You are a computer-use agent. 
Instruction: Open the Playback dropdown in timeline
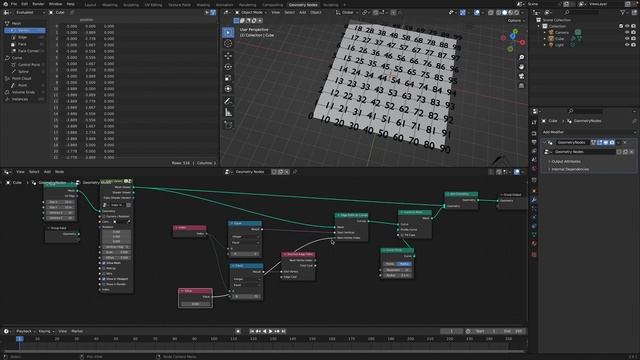point(25,331)
